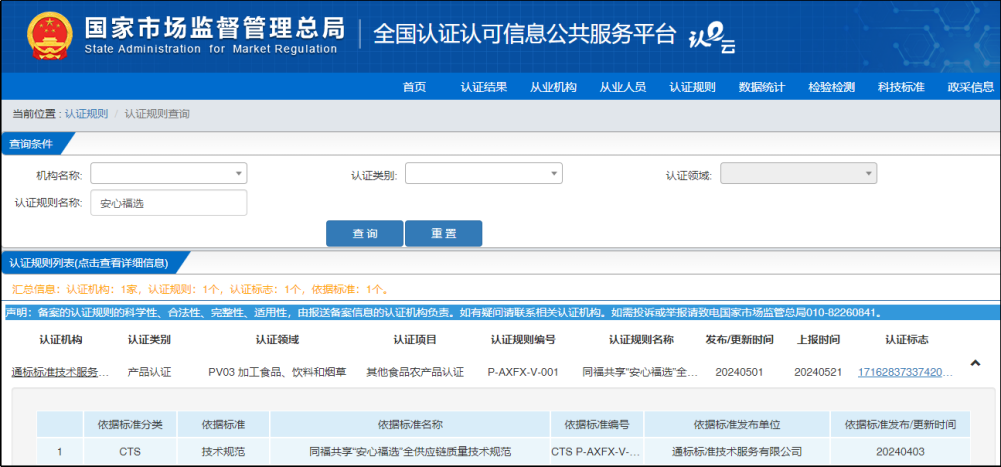Collapse the result row with chevron arrow
Viewport: 1001px width, 467px height.
(976, 363)
